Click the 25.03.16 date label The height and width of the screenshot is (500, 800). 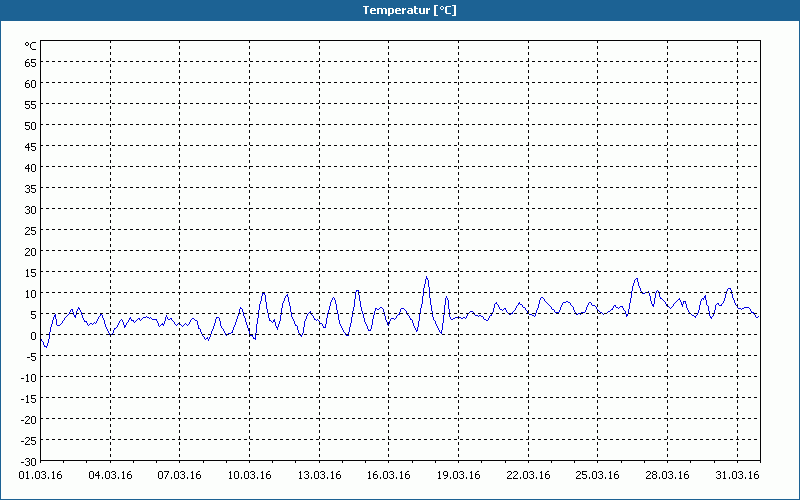(597, 476)
